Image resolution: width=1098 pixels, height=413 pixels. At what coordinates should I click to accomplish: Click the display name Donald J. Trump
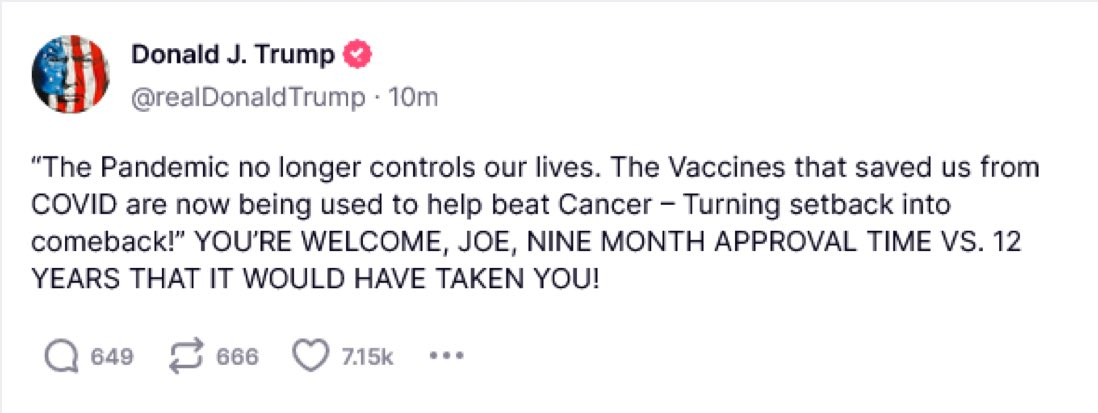tap(232, 55)
